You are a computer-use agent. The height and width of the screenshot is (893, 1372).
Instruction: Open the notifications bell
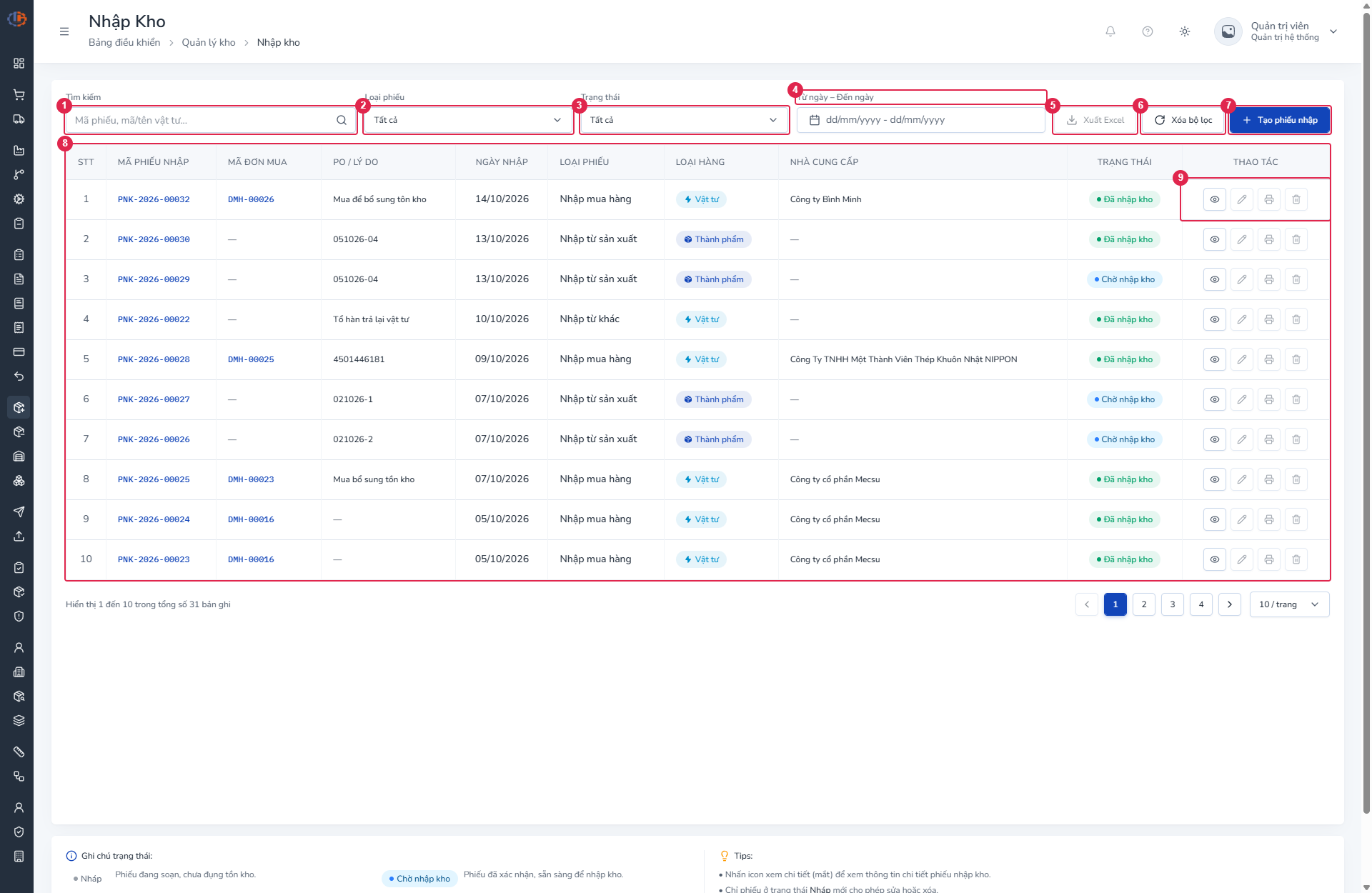1110,31
